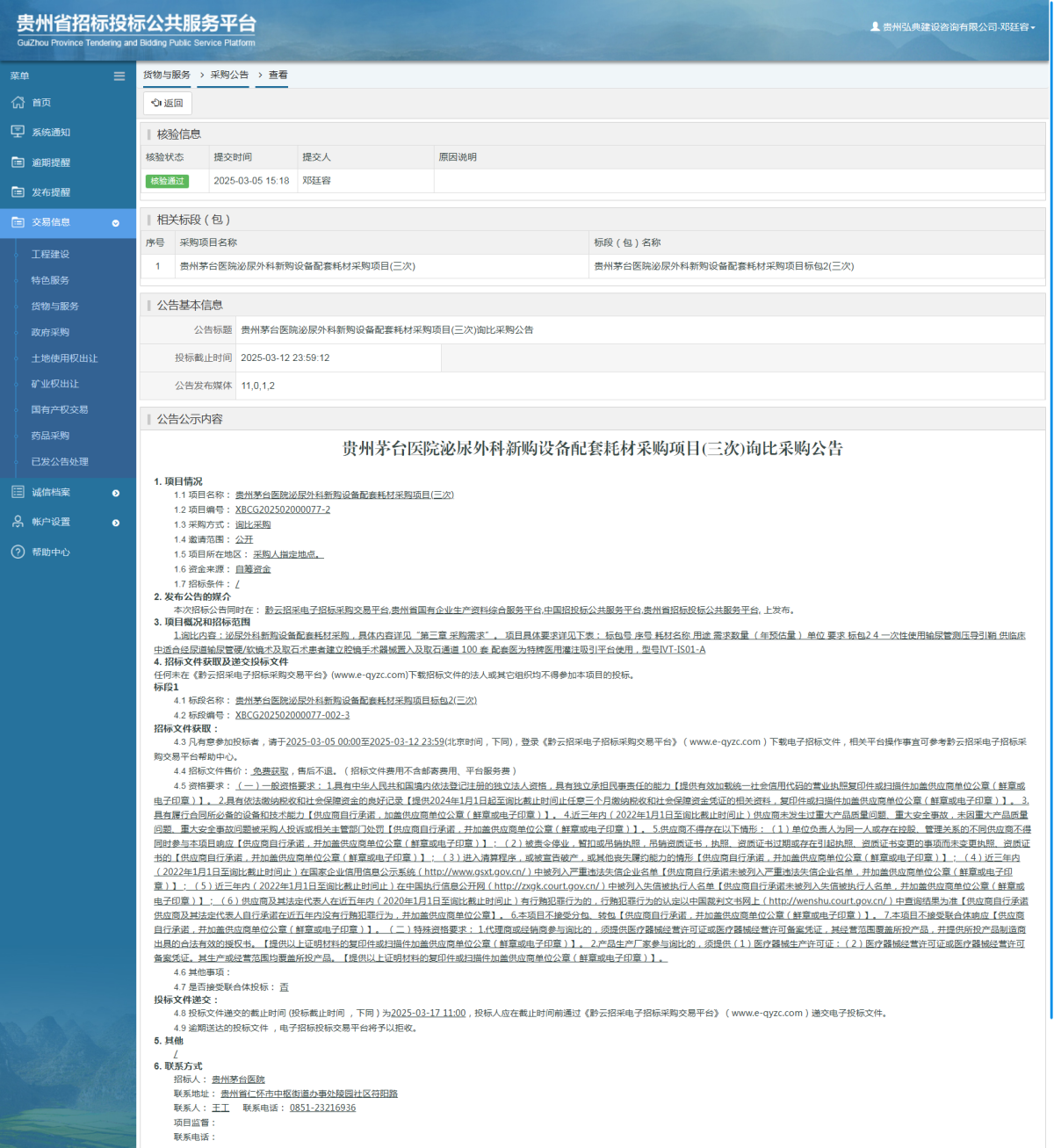The height and width of the screenshot is (1148, 1054).
Task: Click the hamburger icon beside 菜单
Action: pyautogui.click(x=119, y=76)
